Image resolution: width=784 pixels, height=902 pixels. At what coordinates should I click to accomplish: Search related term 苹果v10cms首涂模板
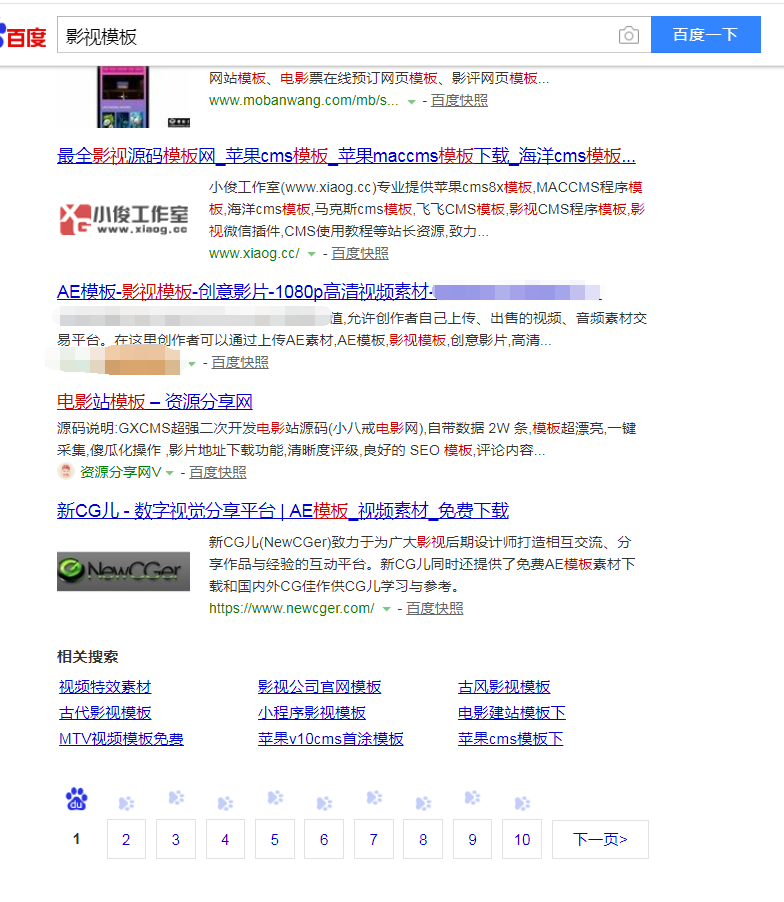point(331,739)
